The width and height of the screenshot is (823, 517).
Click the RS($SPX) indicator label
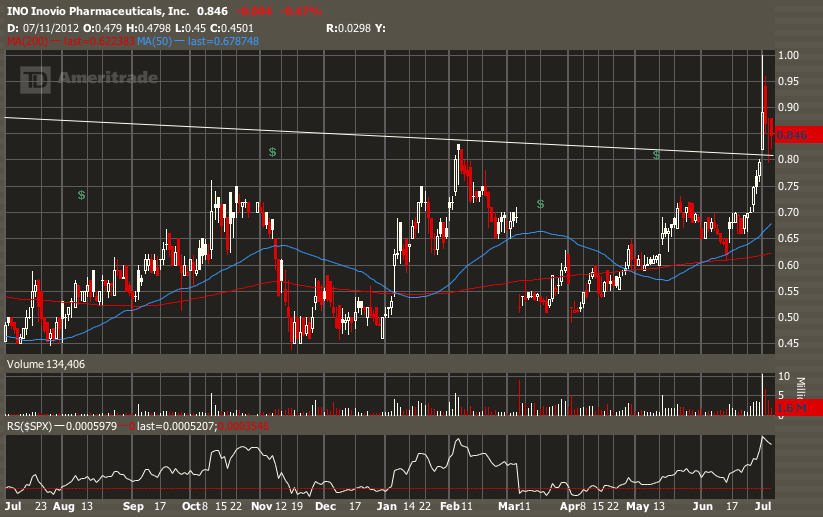tap(29, 426)
